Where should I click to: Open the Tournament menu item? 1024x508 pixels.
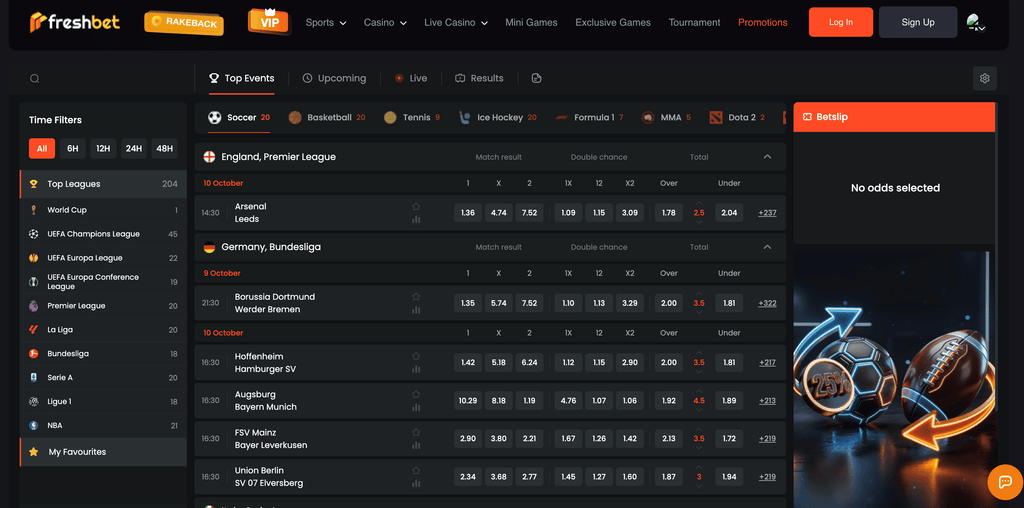(x=694, y=22)
